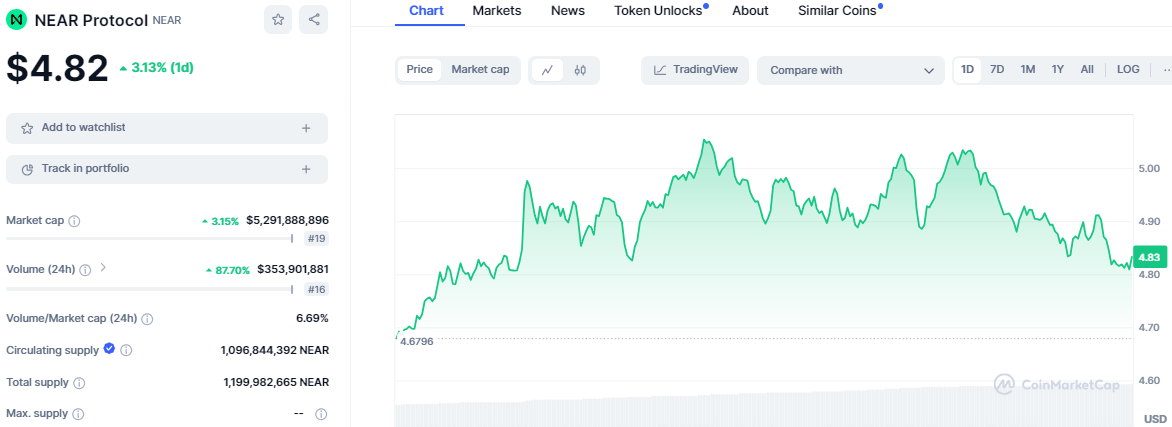Screen dimensions: 1172x427
Task: Click the Volume rank #16 badge
Action: coord(316,289)
